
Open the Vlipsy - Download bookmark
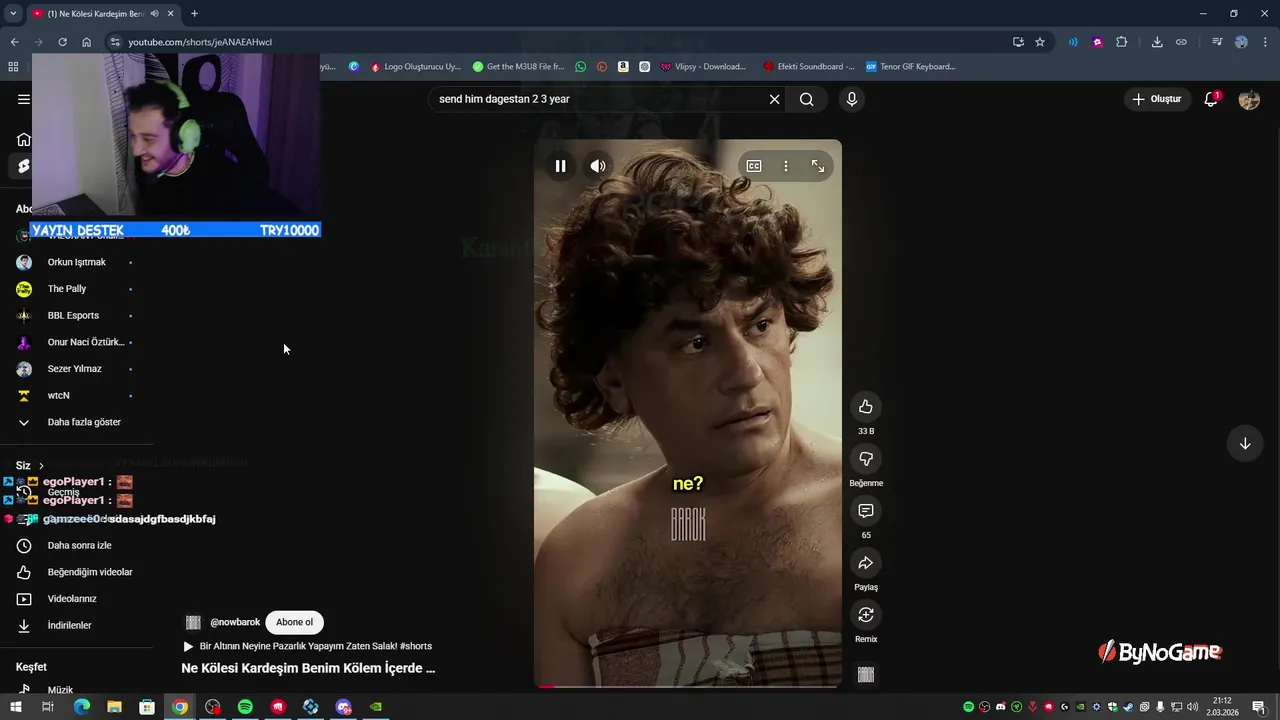pos(703,67)
